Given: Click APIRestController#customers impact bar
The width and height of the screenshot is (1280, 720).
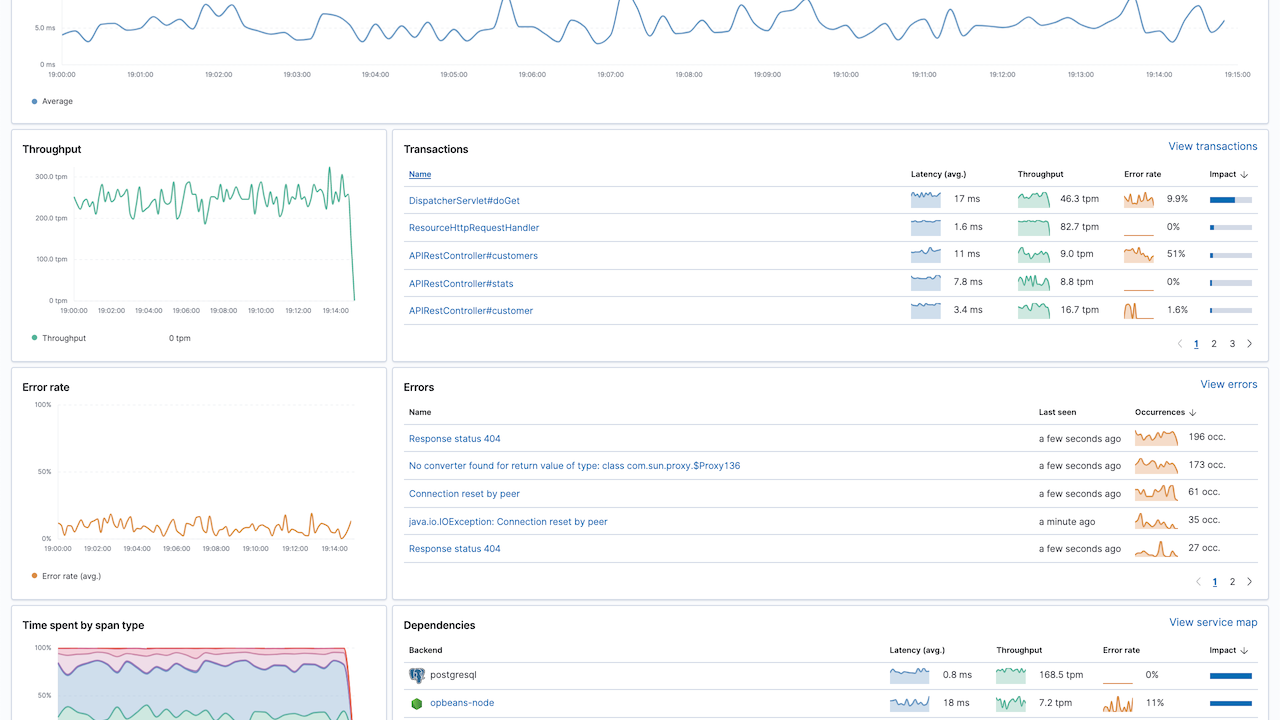Looking at the screenshot, I should (1231, 255).
